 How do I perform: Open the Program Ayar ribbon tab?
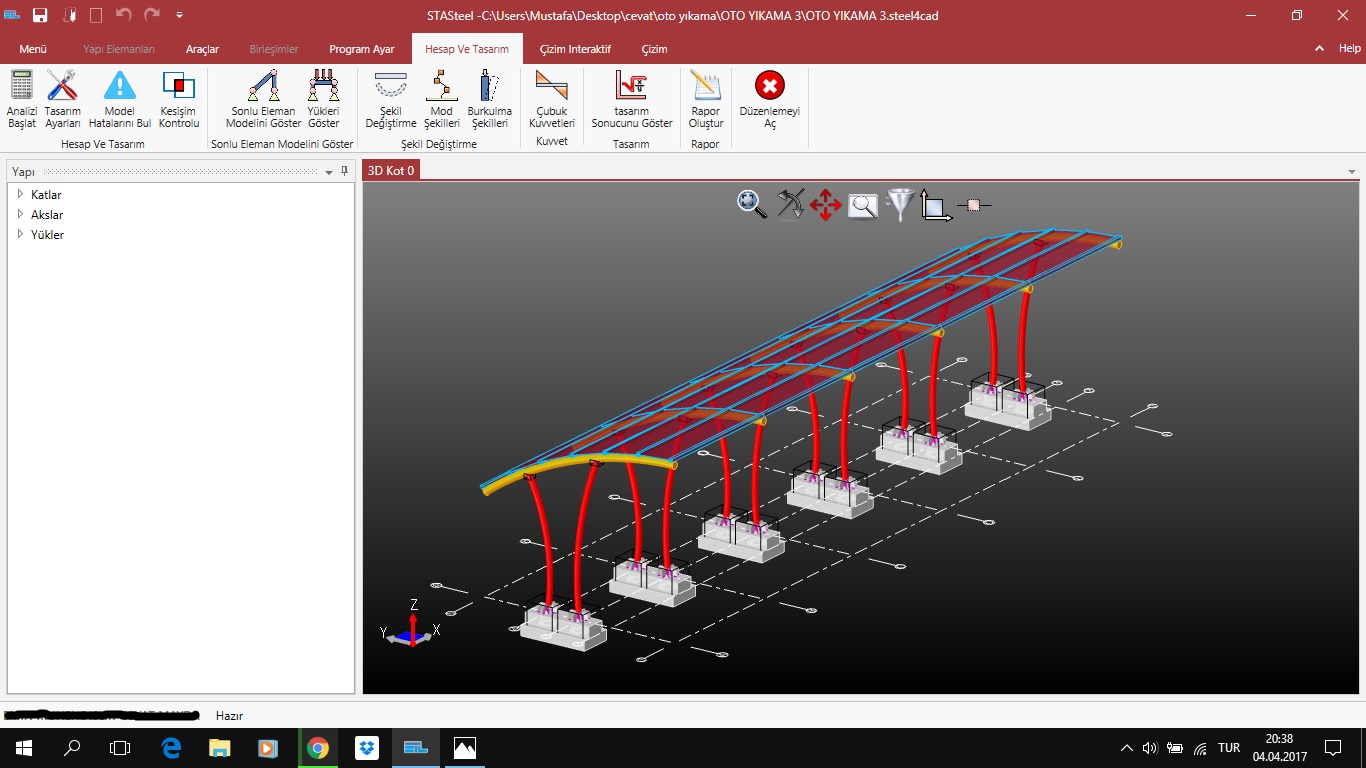tap(362, 49)
